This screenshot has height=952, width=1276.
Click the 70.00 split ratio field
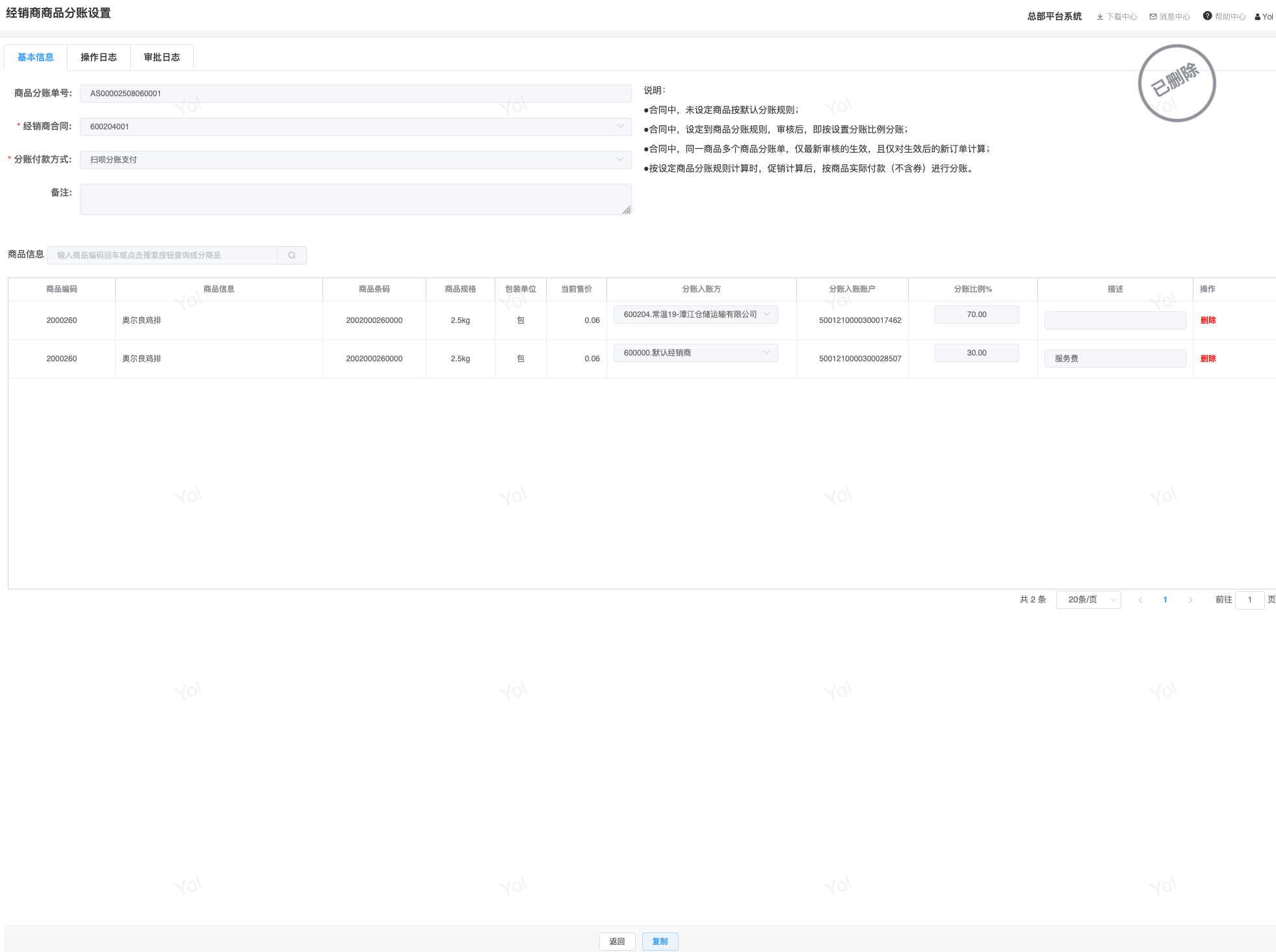[x=976, y=315]
